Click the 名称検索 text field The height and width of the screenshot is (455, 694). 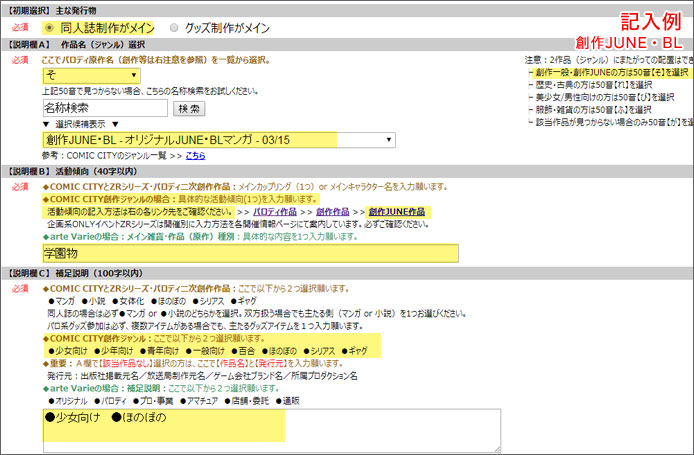coord(106,107)
